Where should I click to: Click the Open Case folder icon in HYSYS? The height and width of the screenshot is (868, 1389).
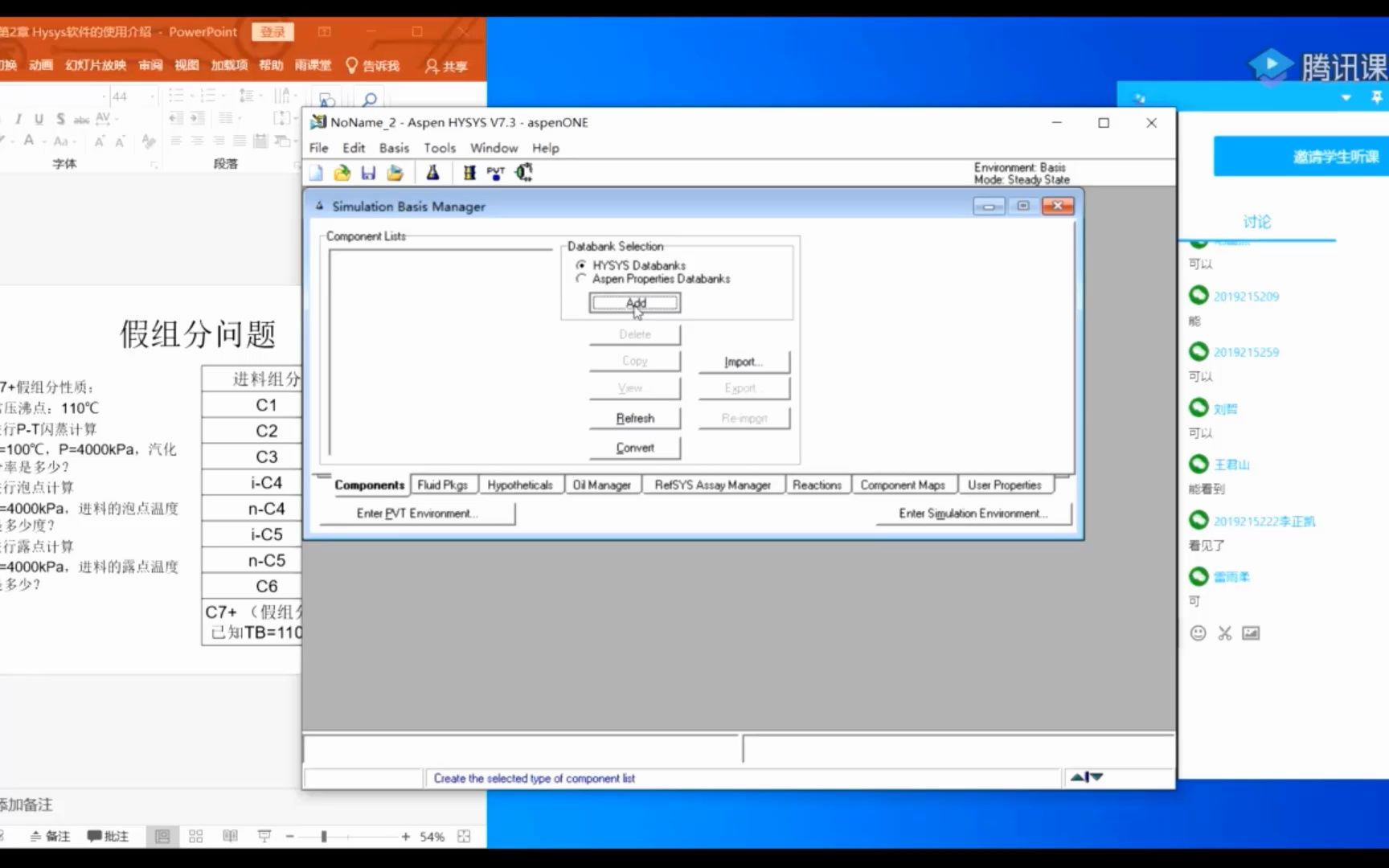342,172
